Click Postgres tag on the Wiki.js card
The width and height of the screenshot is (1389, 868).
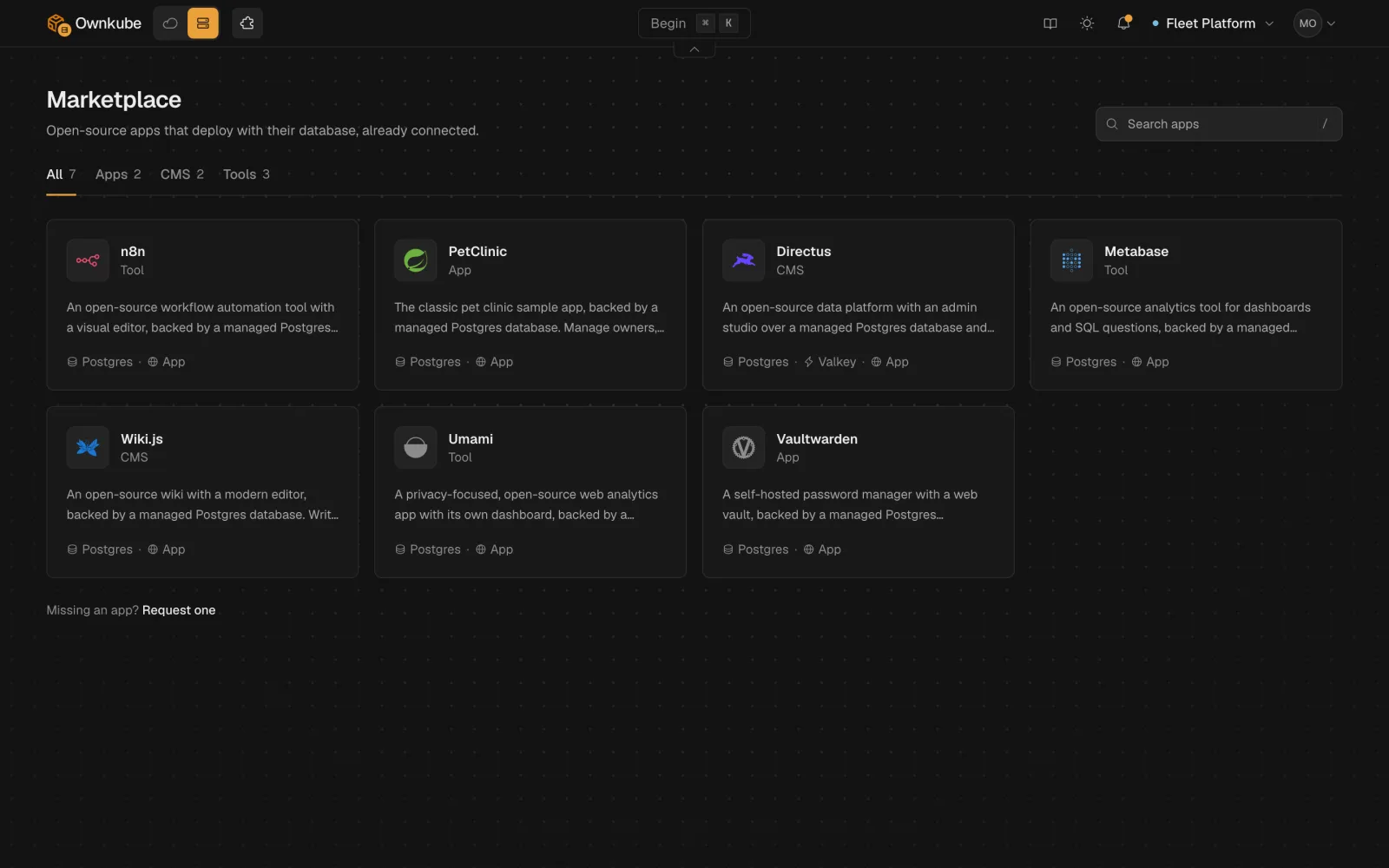pyautogui.click(x=100, y=549)
